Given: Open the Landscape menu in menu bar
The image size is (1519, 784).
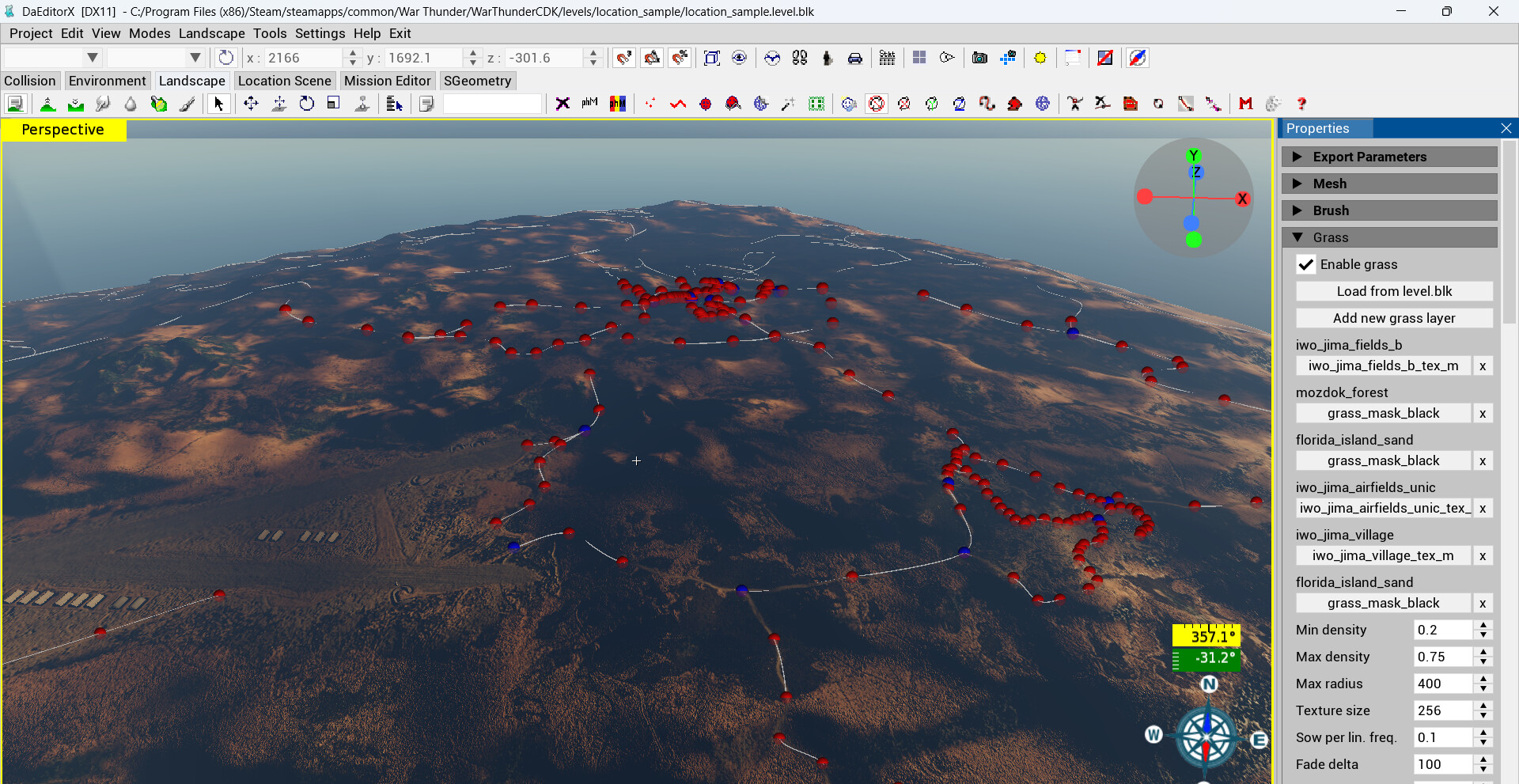Looking at the screenshot, I should [211, 33].
